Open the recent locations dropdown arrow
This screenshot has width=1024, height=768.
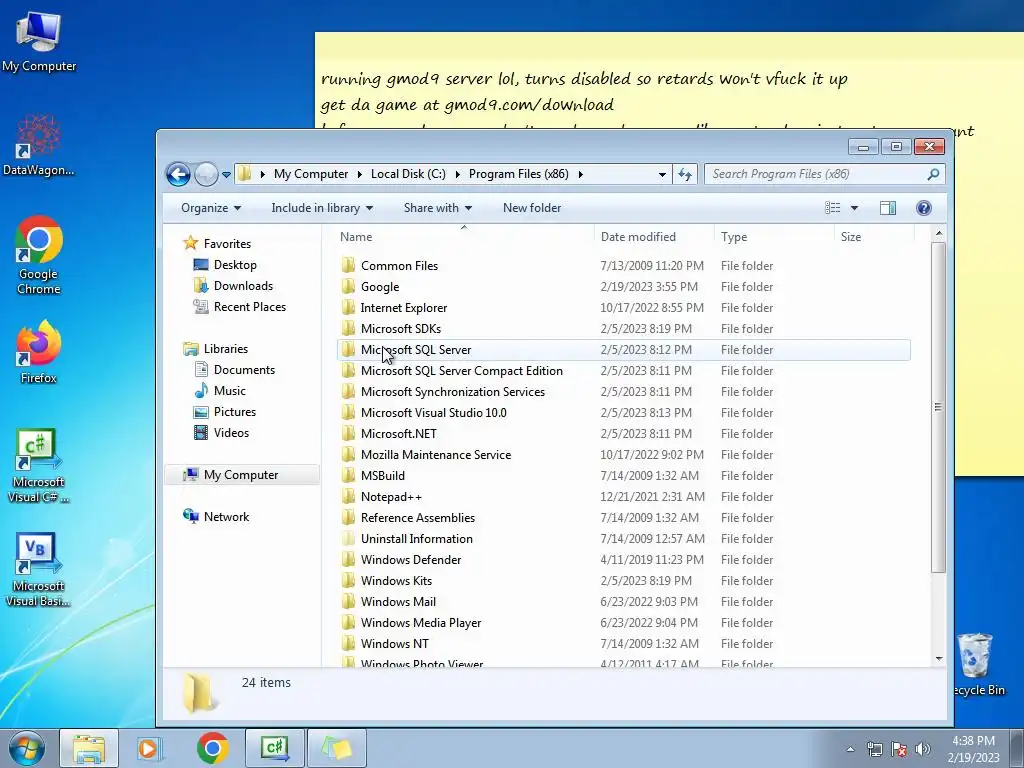click(226, 174)
